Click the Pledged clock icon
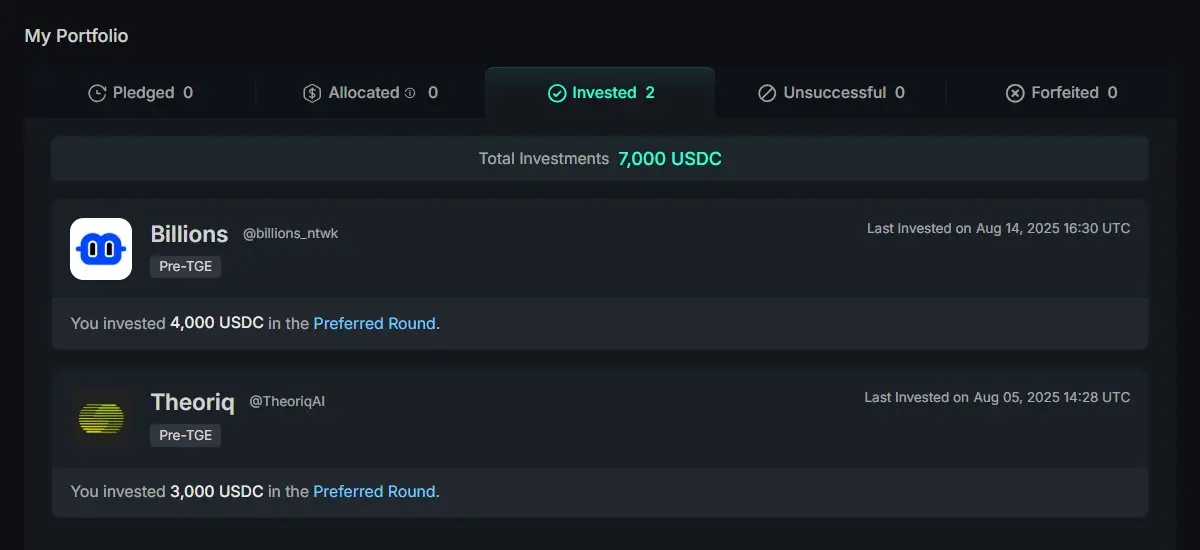The image size is (1200, 550). (97, 93)
